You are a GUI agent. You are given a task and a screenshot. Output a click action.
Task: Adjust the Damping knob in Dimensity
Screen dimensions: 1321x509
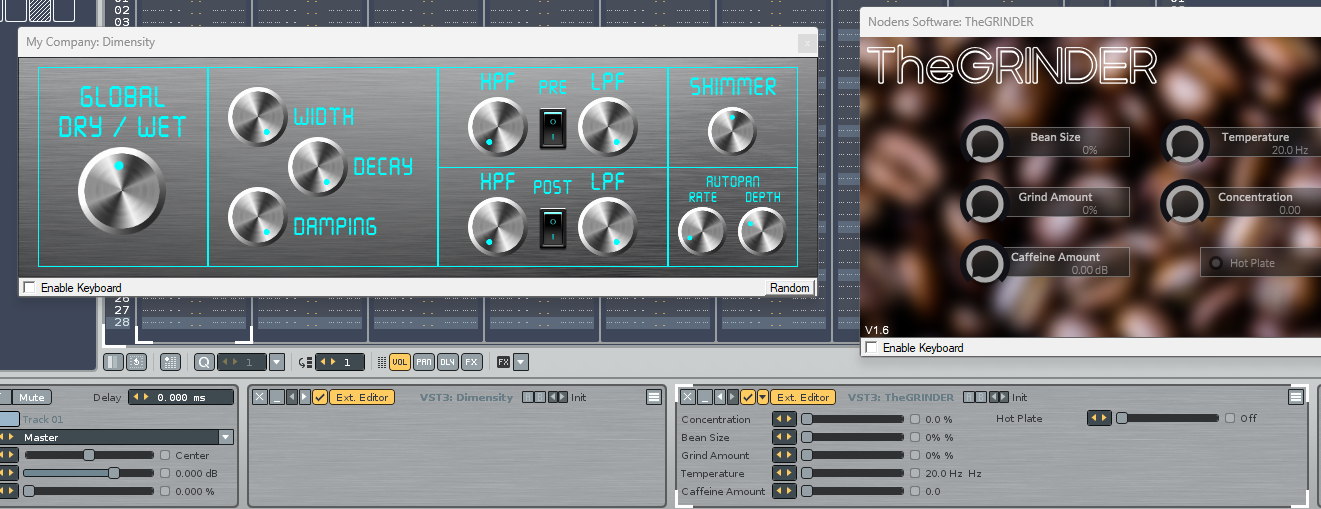(x=258, y=217)
